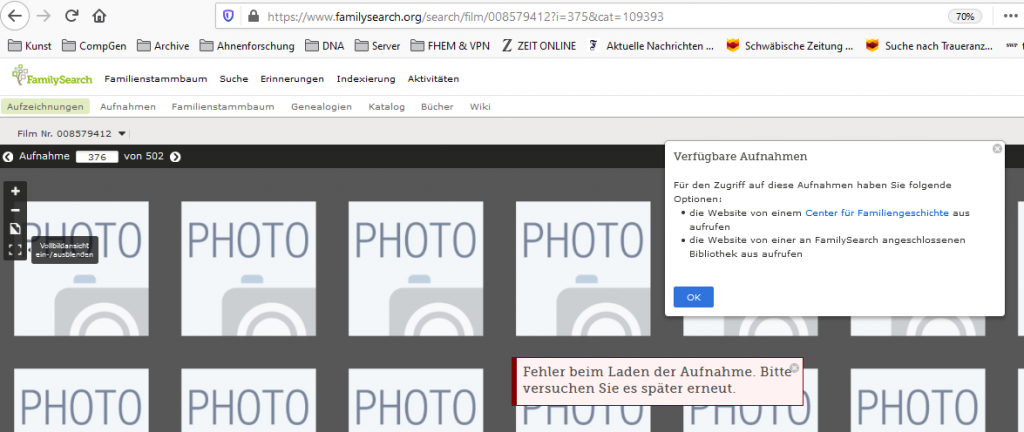Open the ZEIT ONLINE bookmark
Screen dimensions: 1024x432
coord(539,46)
